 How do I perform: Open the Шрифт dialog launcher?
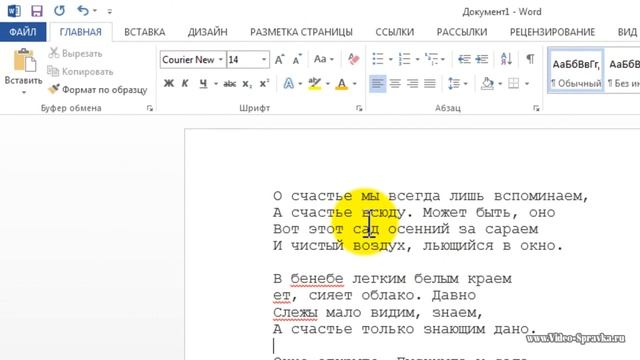pos(359,108)
